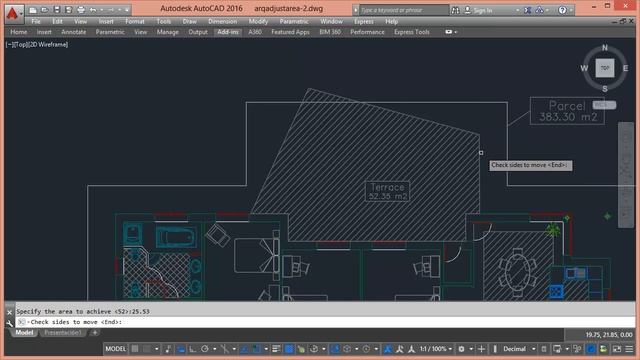Screen dimensions: 640x360
Task: Click the annotation scale sync icon in status bar
Action: (399, 349)
